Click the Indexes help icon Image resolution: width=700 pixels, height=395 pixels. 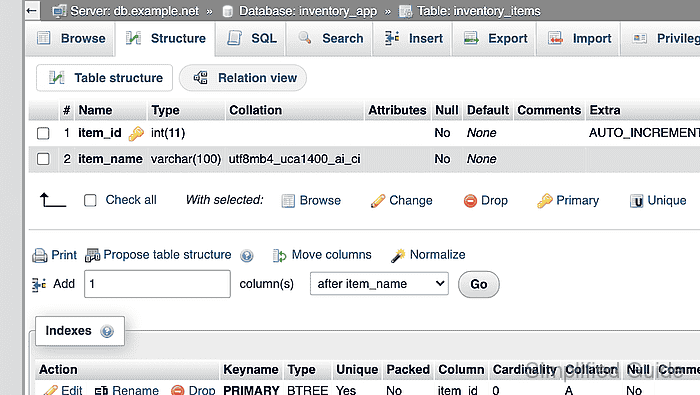(x=107, y=331)
